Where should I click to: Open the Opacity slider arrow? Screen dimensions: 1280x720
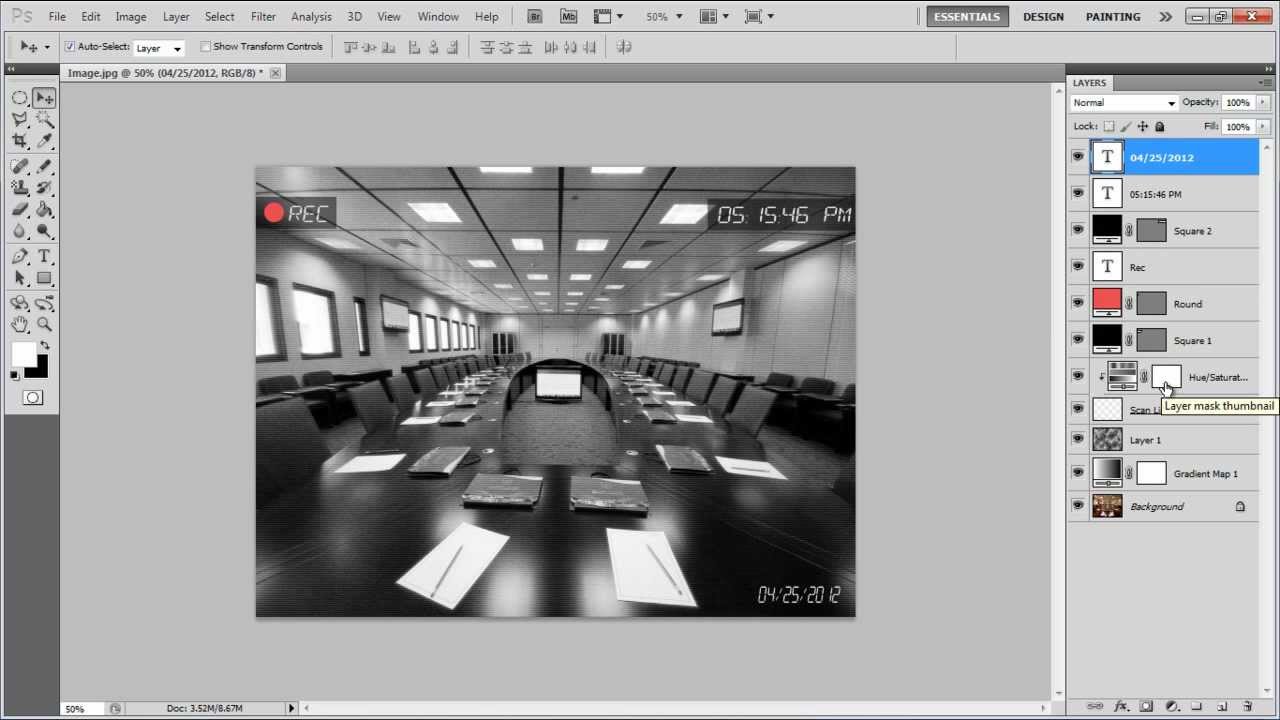click(x=1263, y=102)
